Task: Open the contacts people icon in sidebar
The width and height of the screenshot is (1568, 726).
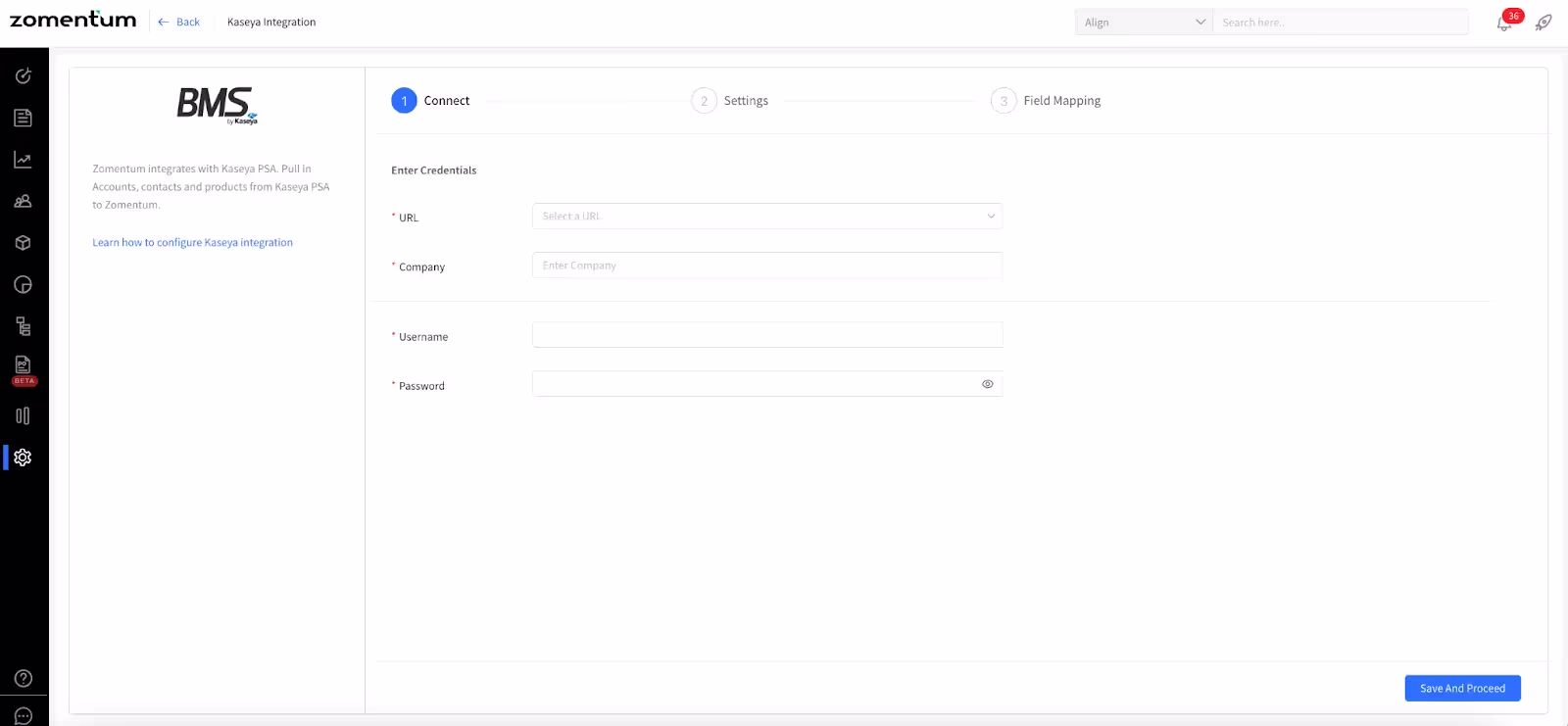Action: pyautogui.click(x=24, y=201)
